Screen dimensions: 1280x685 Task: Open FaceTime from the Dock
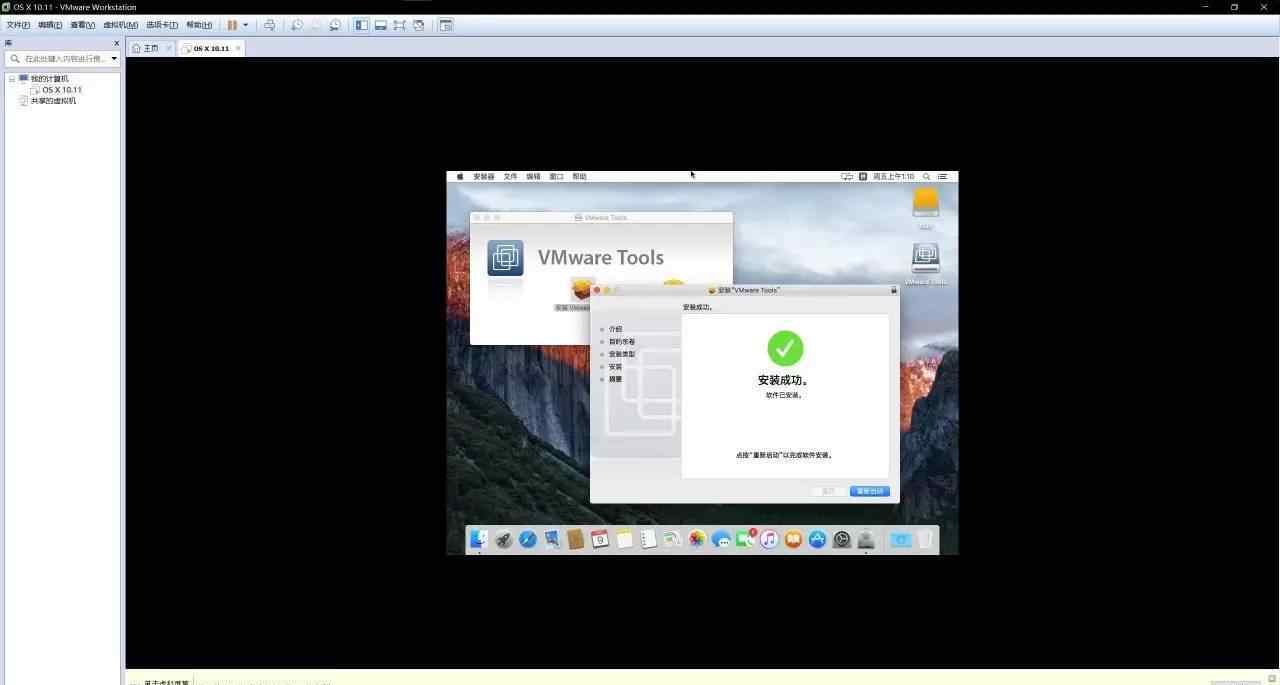tap(745, 539)
